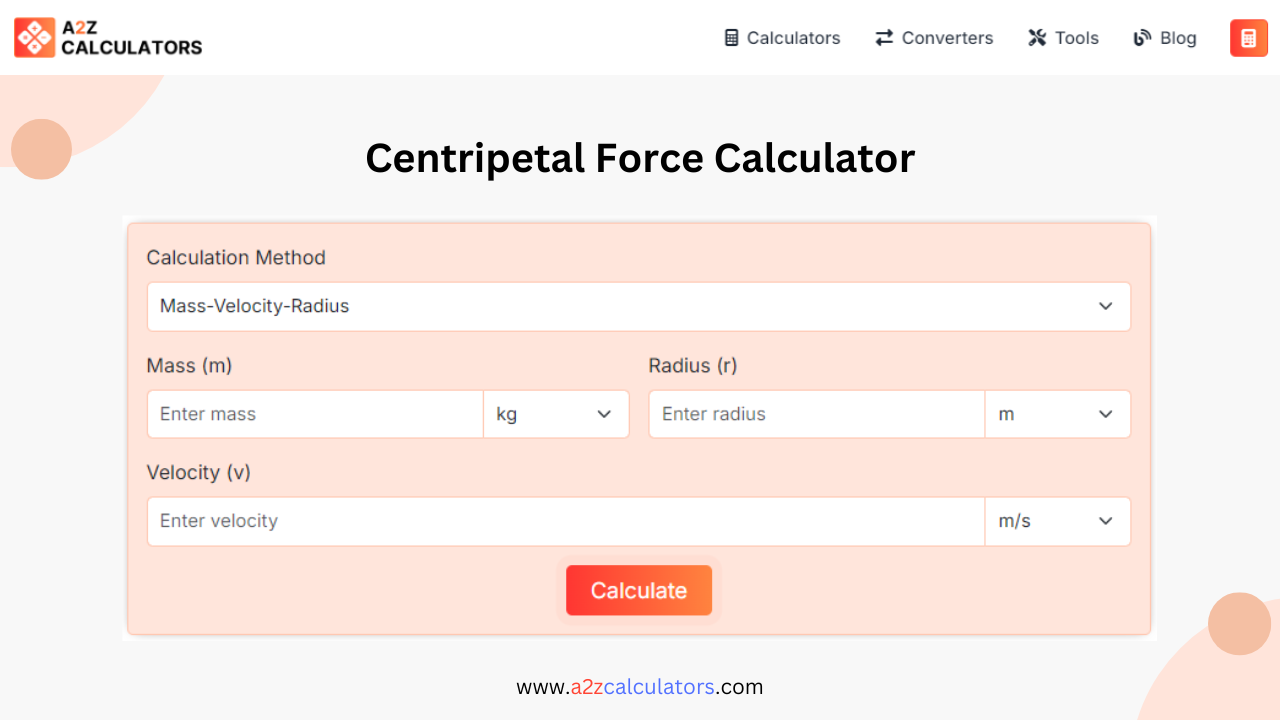Screen dimensions: 1280x720
Task: Open the orange calculator icon button top right
Action: tap(1248, 37)
